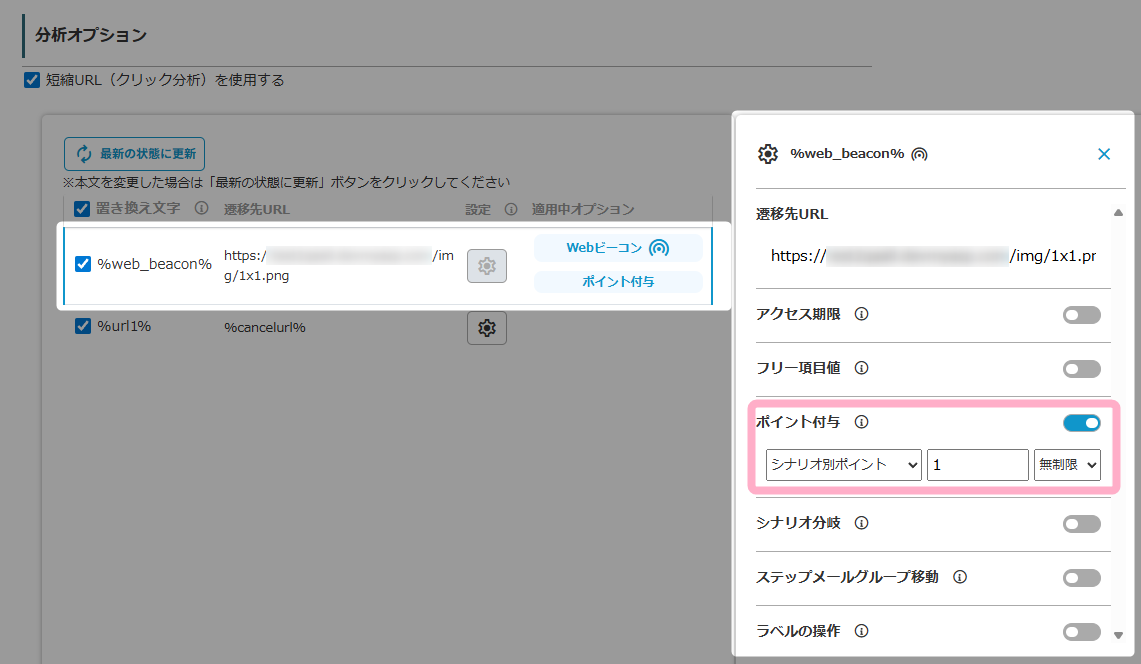The height and width of the screenshot is (664, 1141).
Task: Click info icon next to シナリオ分岐
Action: point(861,523)
